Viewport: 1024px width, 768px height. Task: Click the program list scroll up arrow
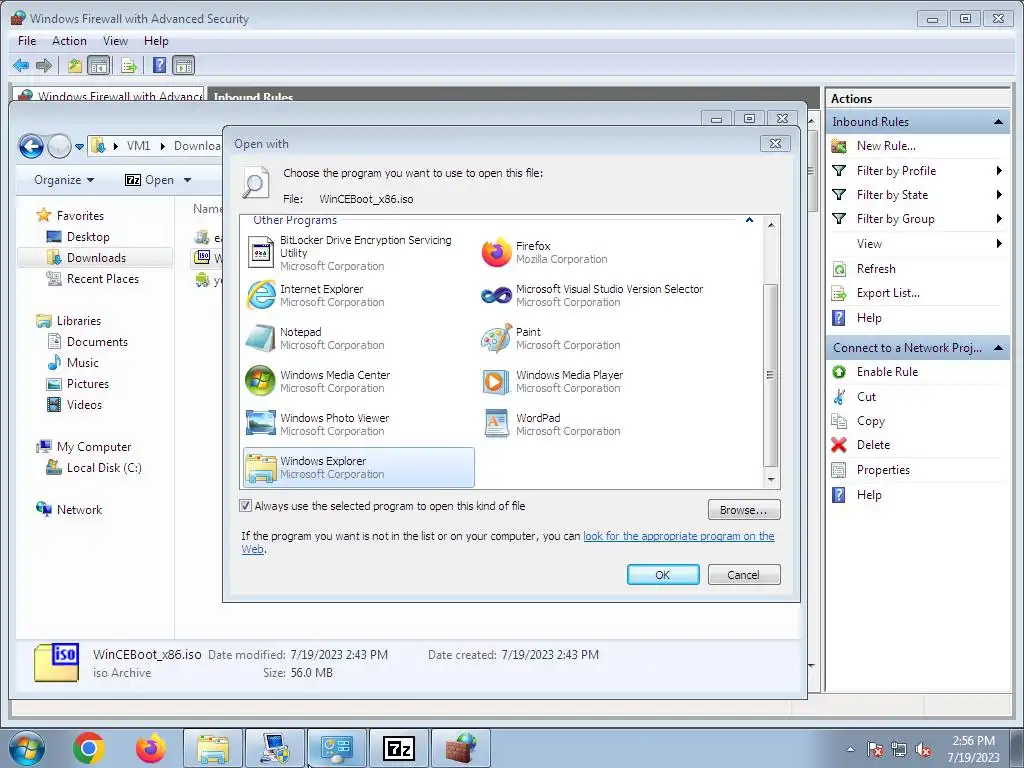tap(771, 225)
